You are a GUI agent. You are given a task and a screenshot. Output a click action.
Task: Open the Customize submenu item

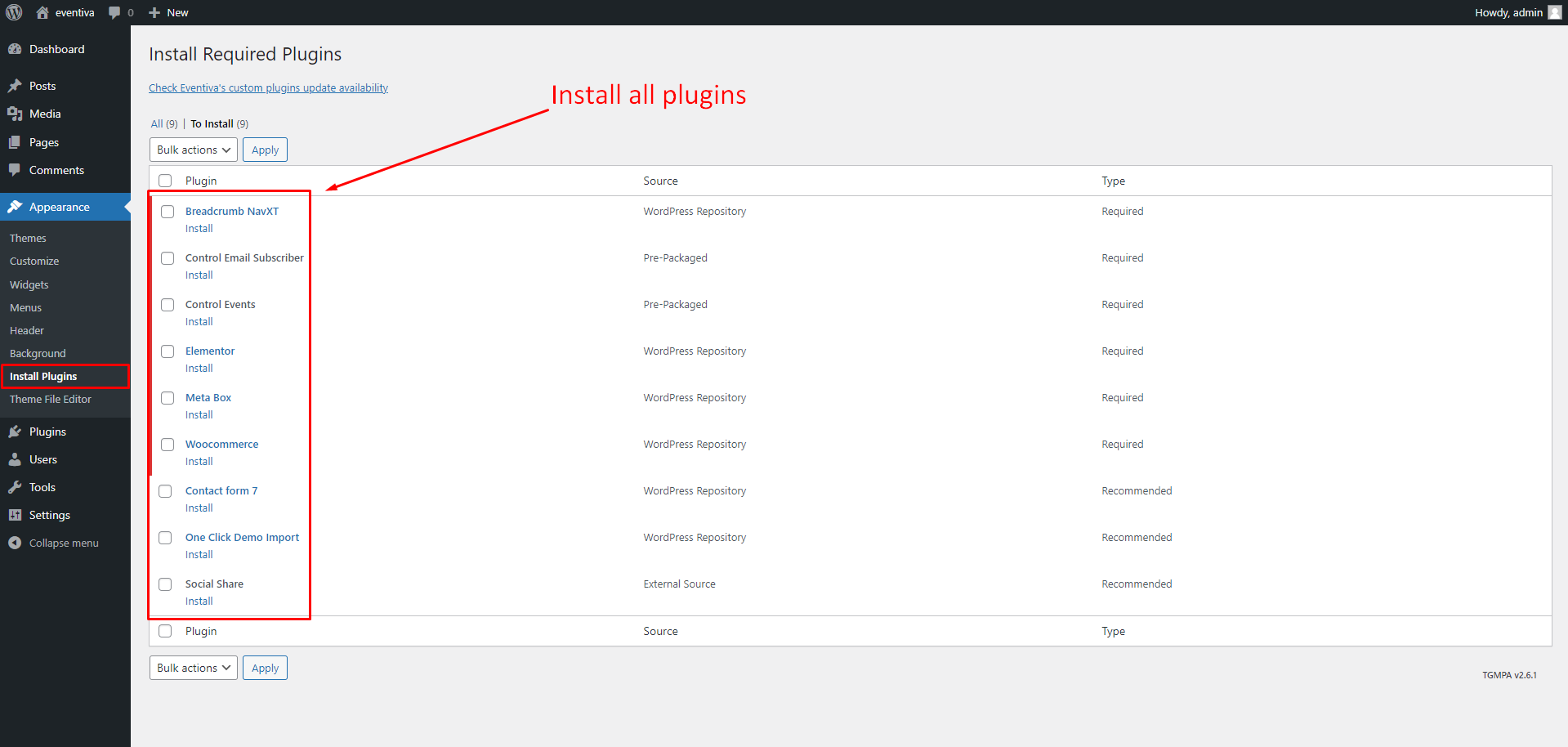(34, 261)
